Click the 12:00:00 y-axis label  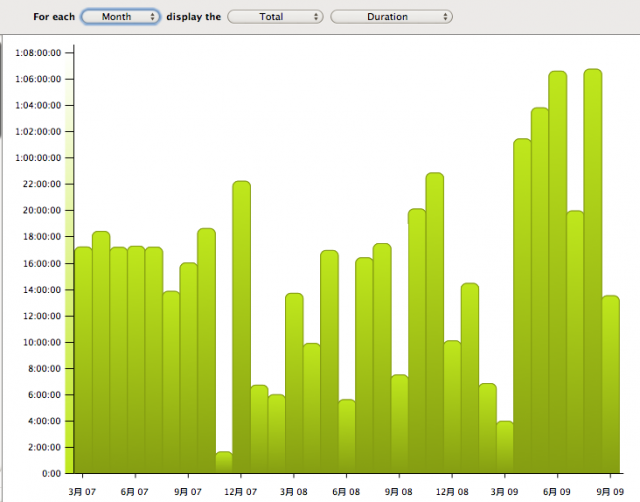pyautogui.click(x=42, y=316)
